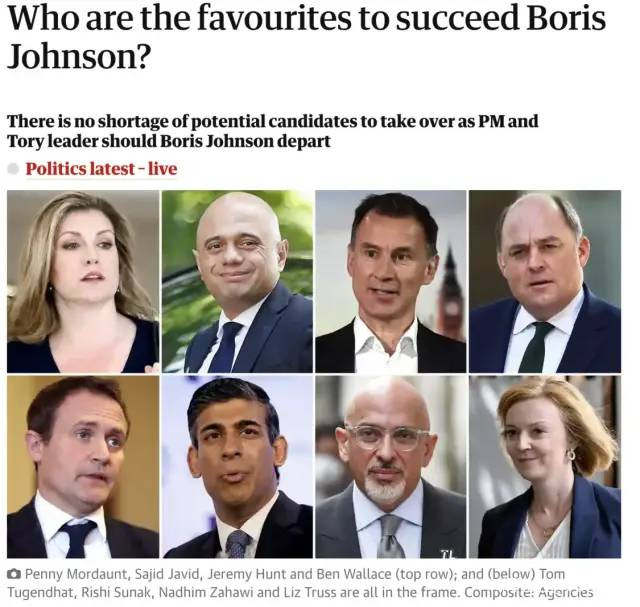Click the standfirst about potential candidates

[x=272, y=132]
